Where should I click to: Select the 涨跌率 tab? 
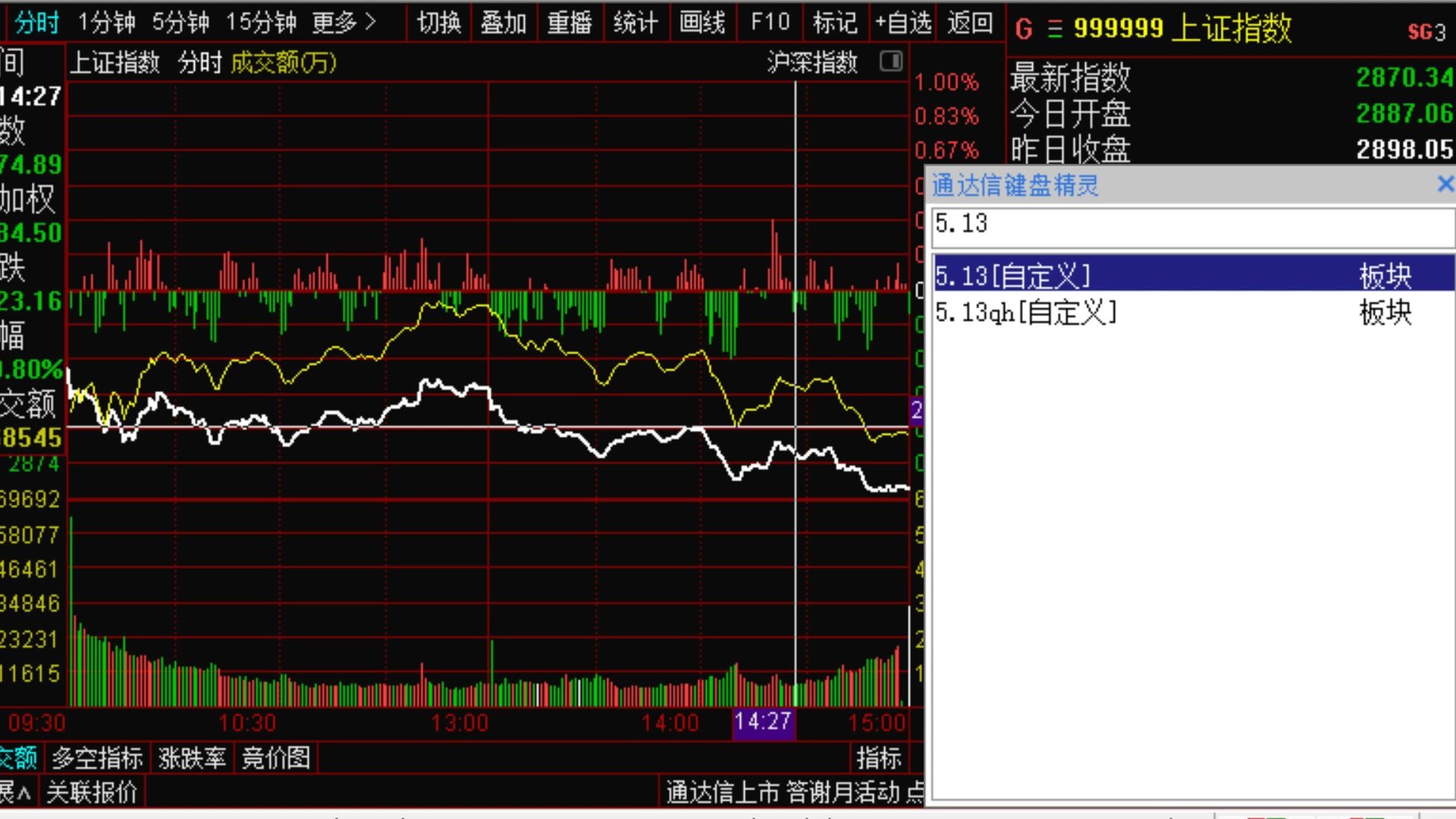coord(192,758)
